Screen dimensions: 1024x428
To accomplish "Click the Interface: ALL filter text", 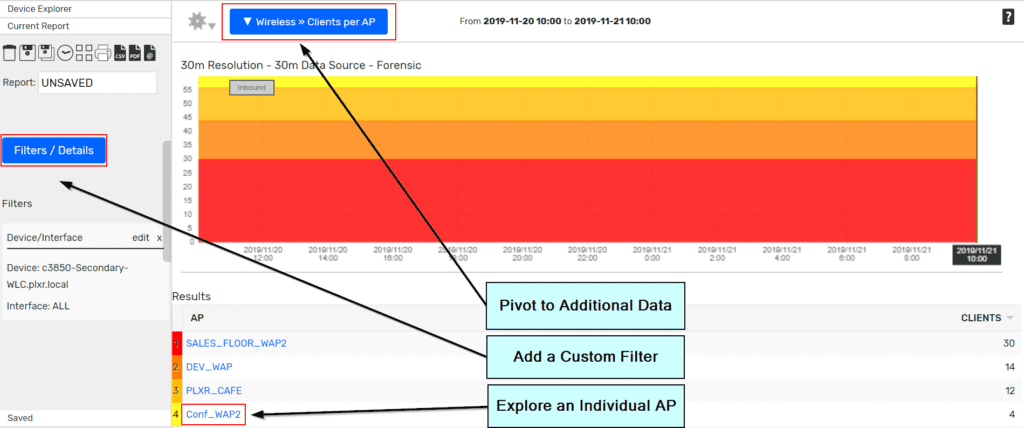I will [x=38, y=306].
